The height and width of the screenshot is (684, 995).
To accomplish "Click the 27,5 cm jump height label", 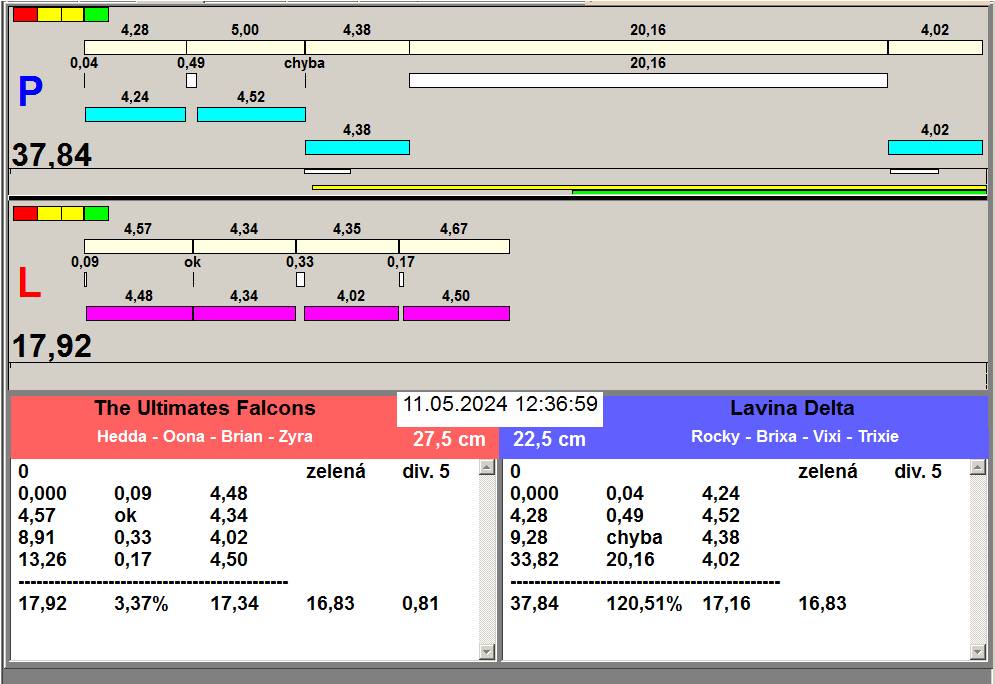I will 449,439.
